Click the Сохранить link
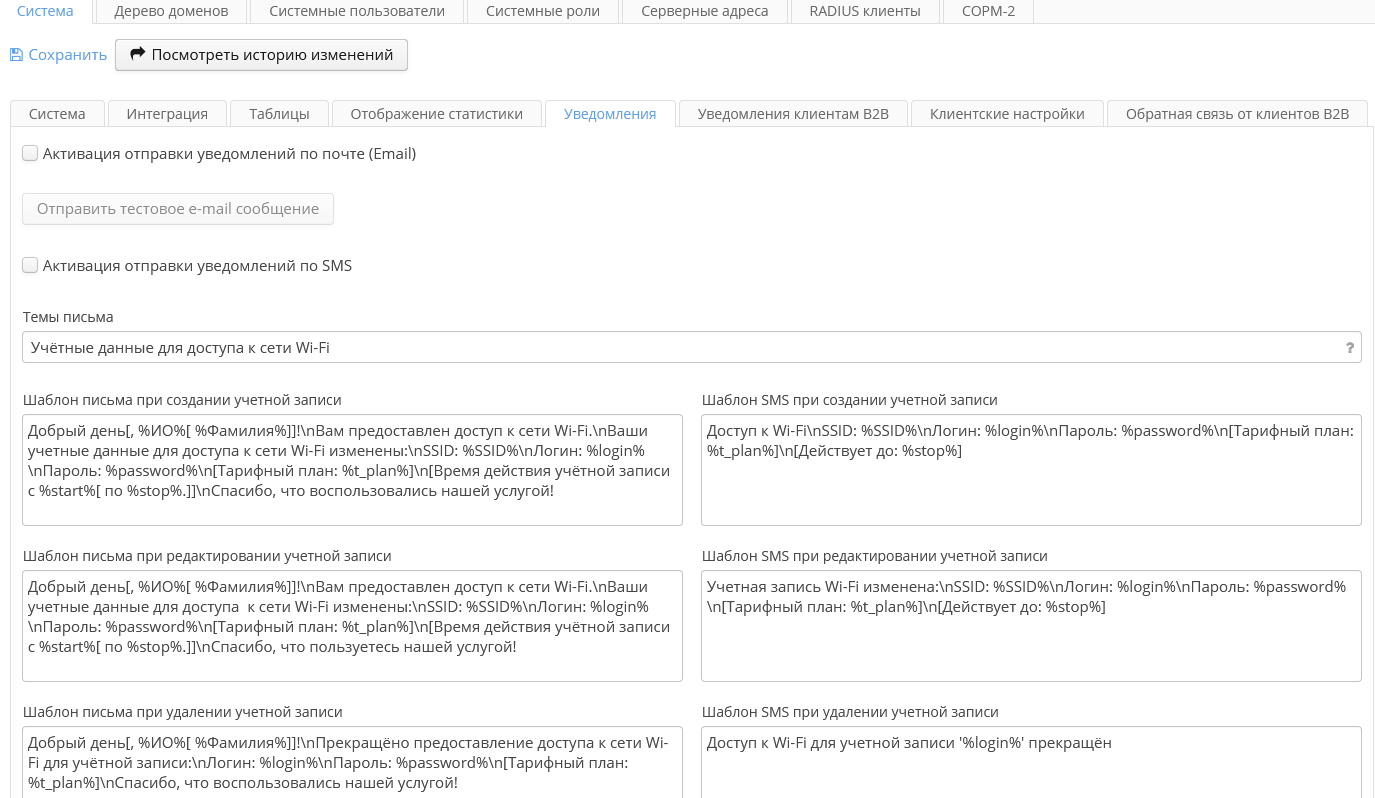The height and width of the screenshot is (798, 1375). (67, 55)
